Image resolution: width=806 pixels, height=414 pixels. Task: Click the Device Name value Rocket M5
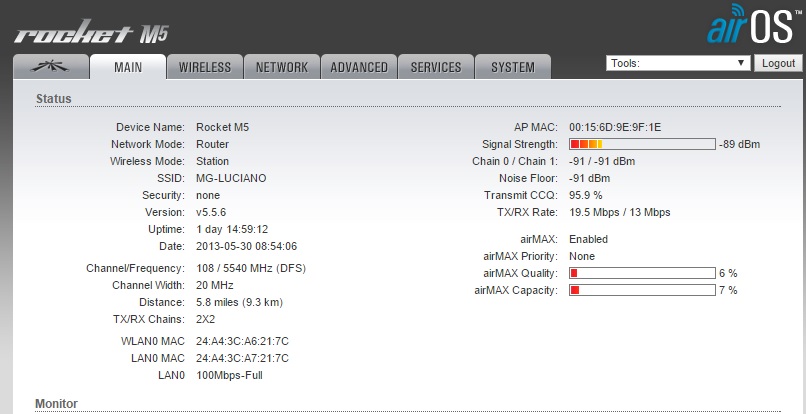[x=223, y=127]
